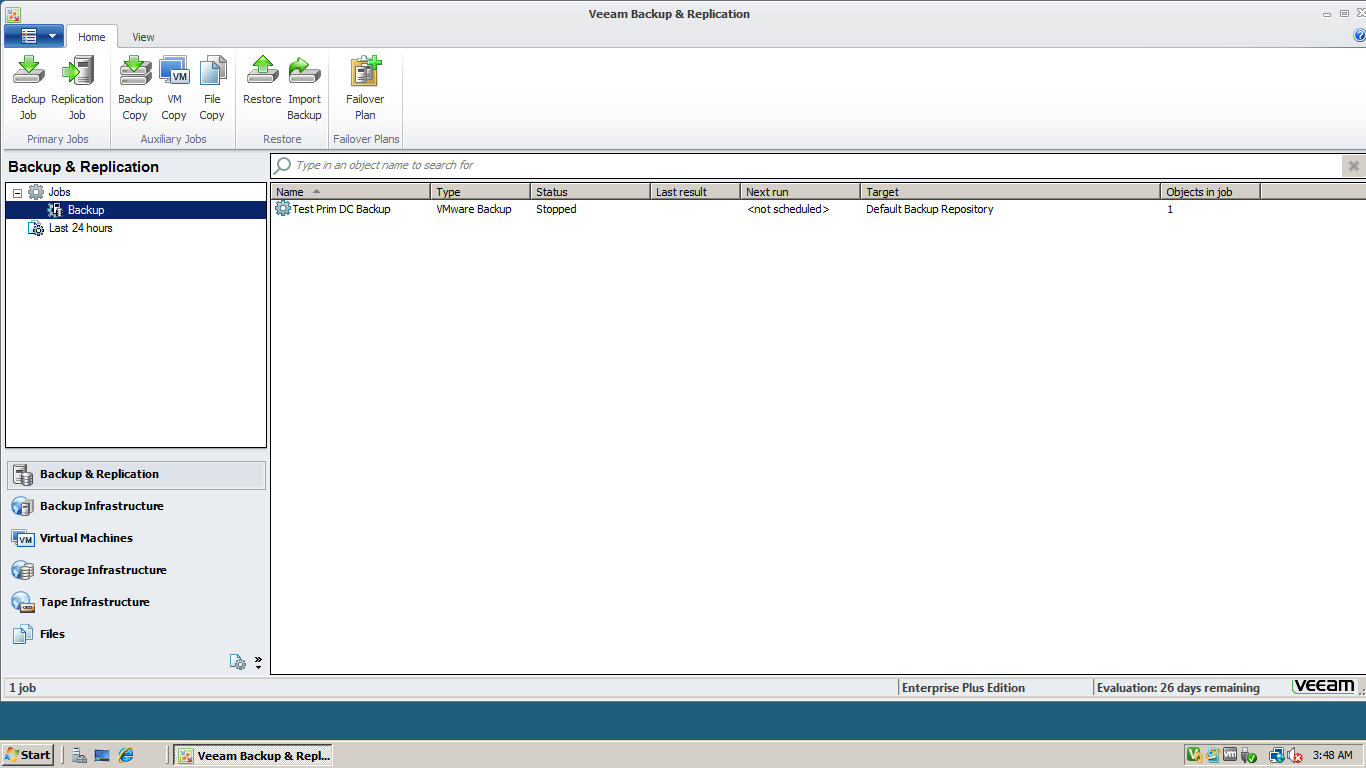This screenshot has height=768, width=1366.
Task: Click the gear icon of Test Prim DC Backup
Action: pos(283,209)
